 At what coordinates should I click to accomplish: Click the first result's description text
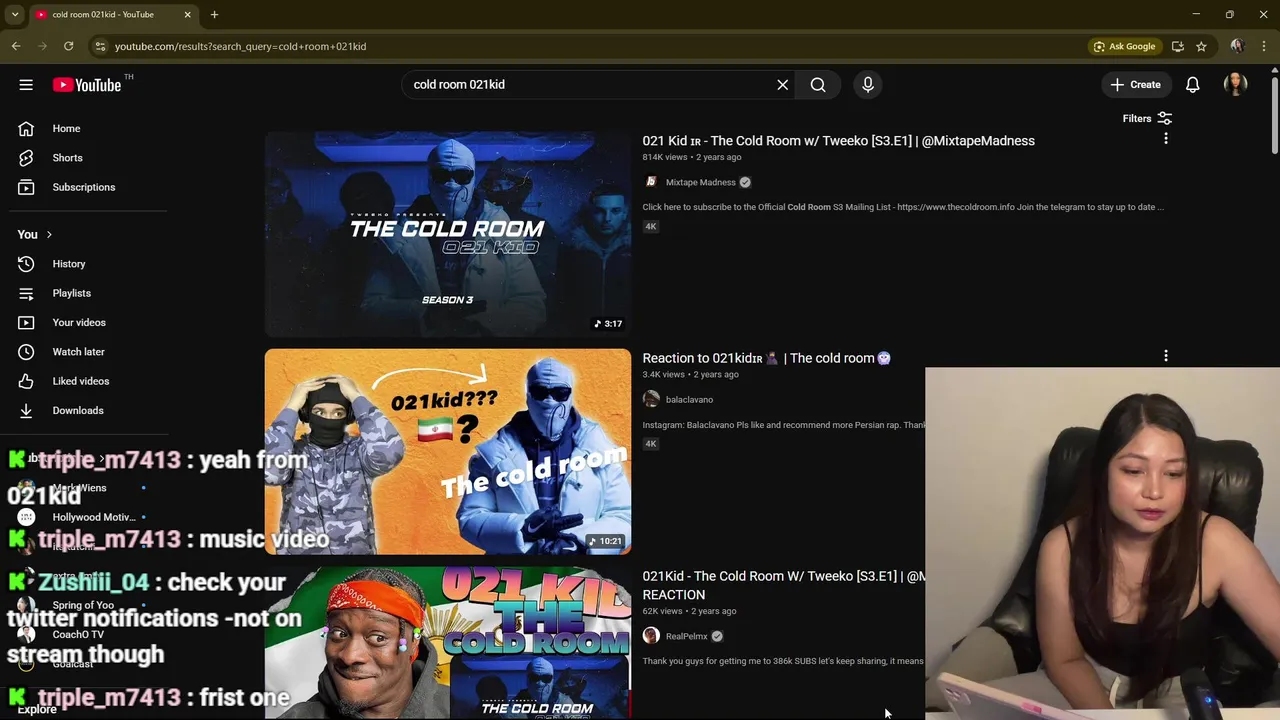(903, 207)
